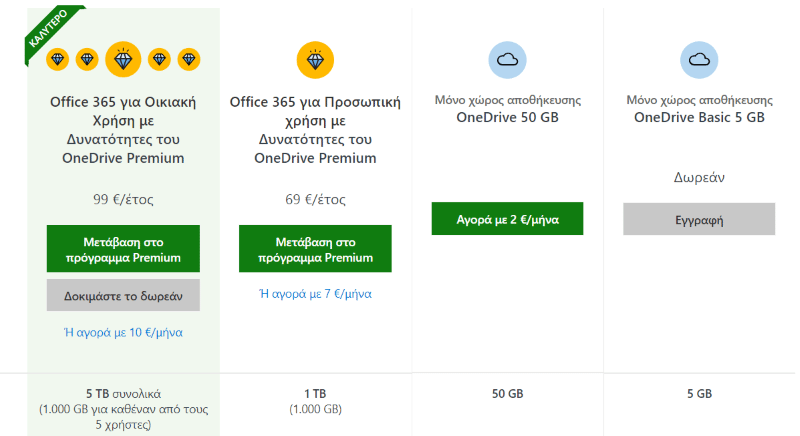The width and height of the screenshot is (800, 436).
Task: Click the rightmost small diamond icon in Home plan
Action: (x=189, y=60)
